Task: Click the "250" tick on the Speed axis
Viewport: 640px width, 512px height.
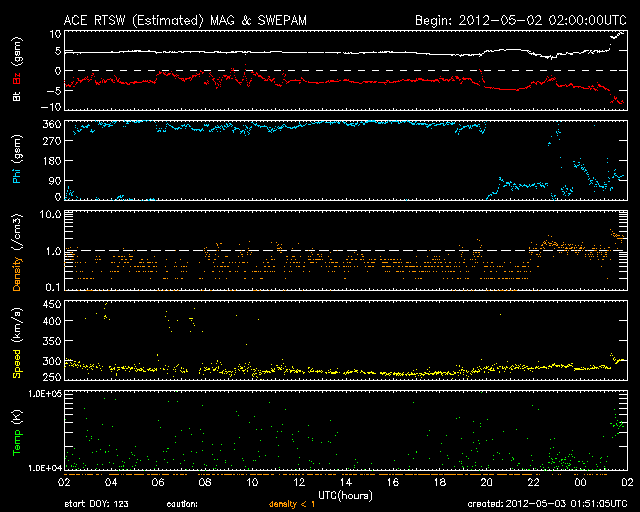Action: (52, 377)
